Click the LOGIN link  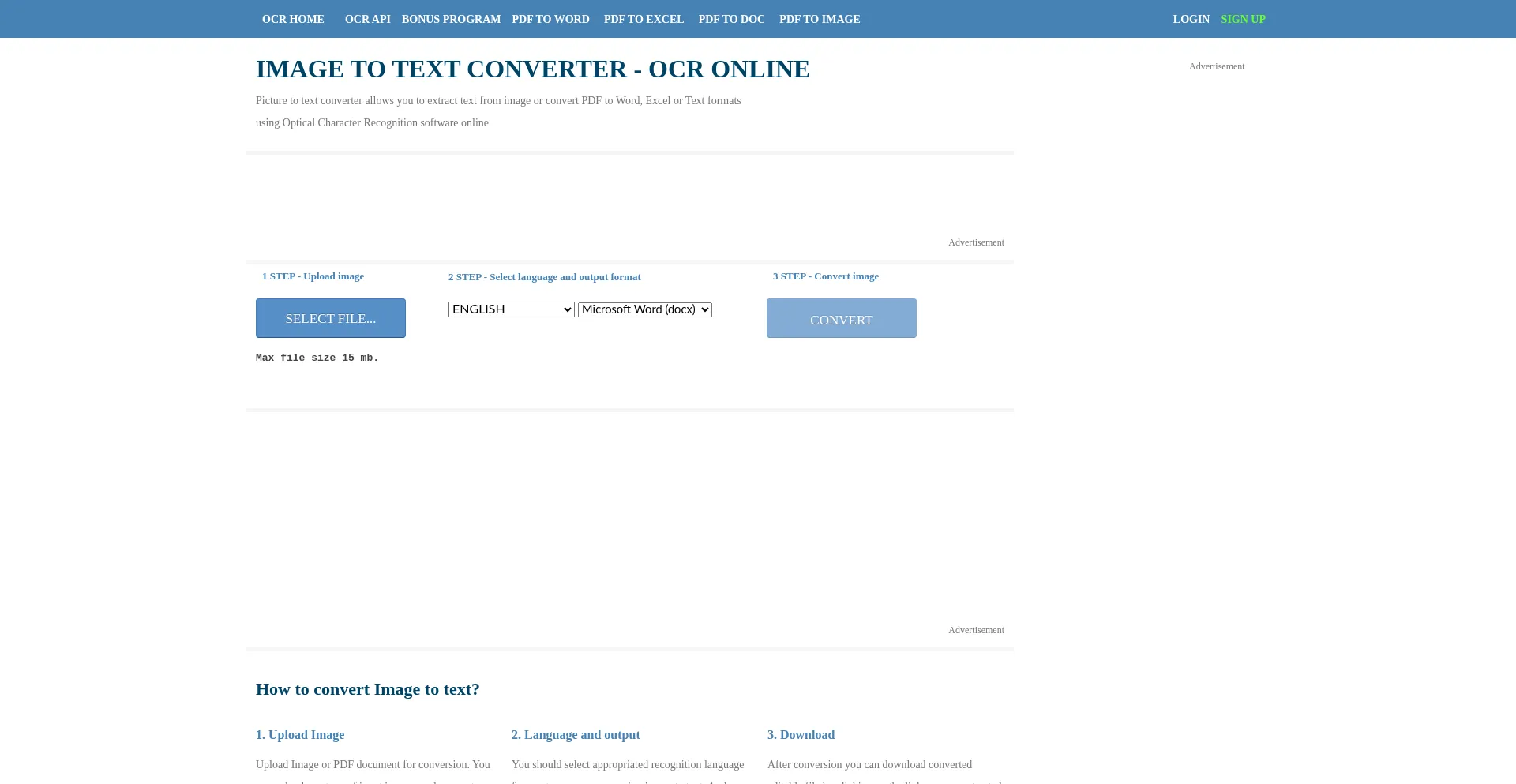[1191, 19]
